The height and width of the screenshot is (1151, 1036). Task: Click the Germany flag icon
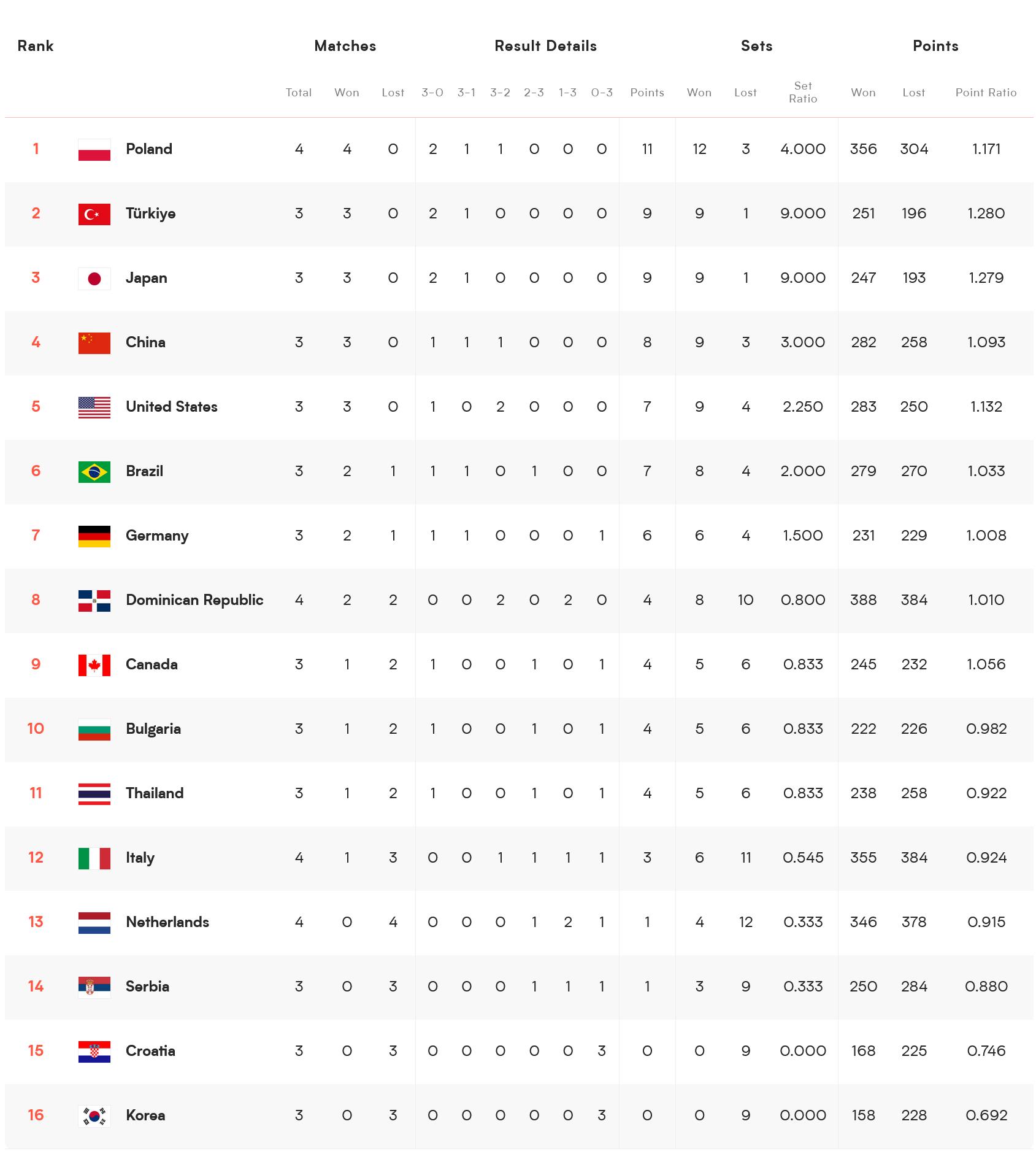click(x=94, y=536)
